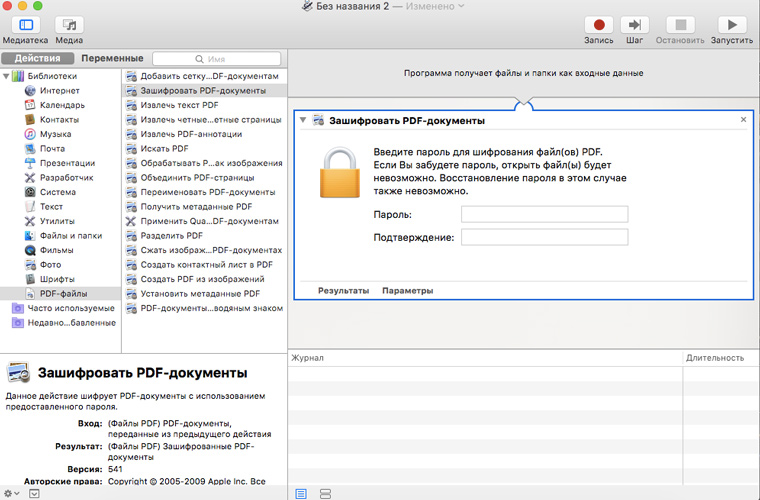Select the Фильмы category
The height and width of the screenshot is (500, 760).
[x=56, y=250]
